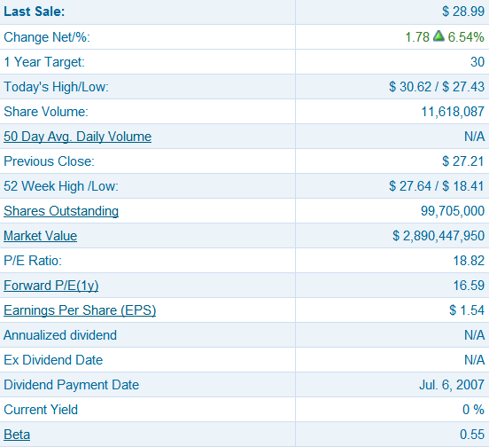Select the 52 Week High/Low values
The height and width of the screenshot is (447, 489).
click(436, 186)
